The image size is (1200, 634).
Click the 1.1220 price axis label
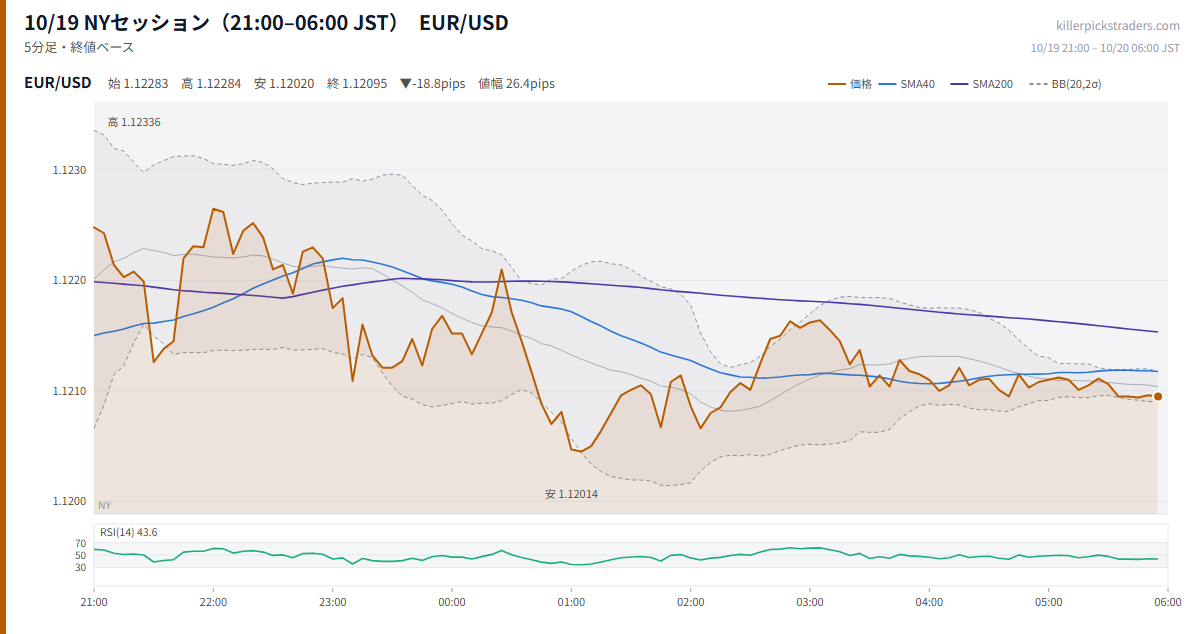(70, 280)
